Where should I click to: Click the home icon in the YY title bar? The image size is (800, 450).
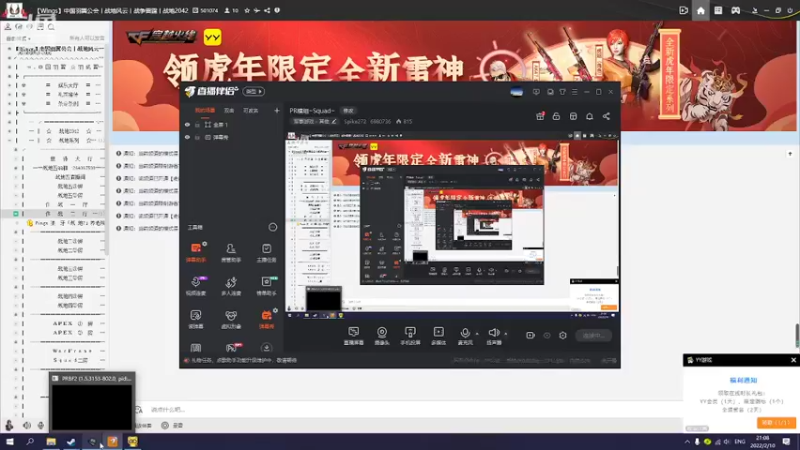point(701,10)
